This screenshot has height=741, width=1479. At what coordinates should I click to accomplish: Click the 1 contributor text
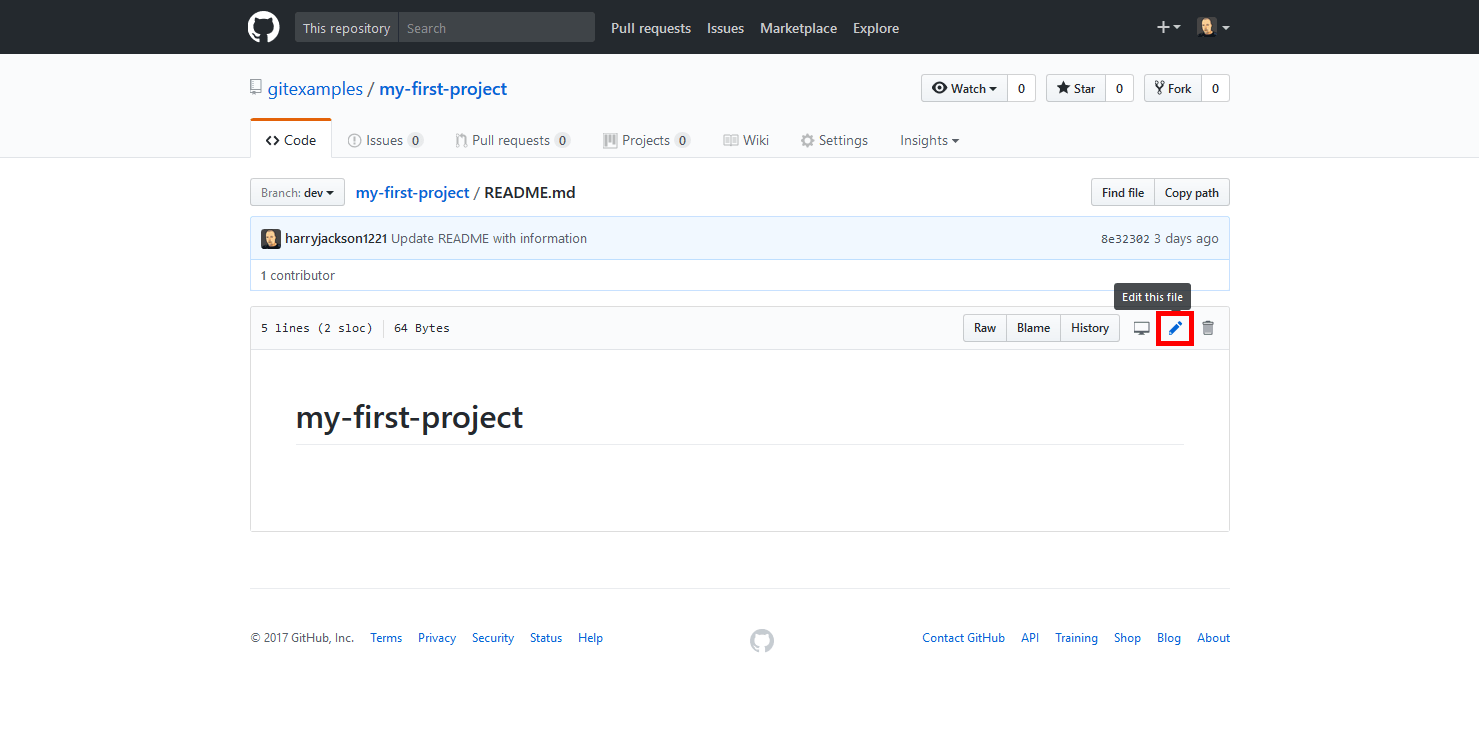coord(298,275)
